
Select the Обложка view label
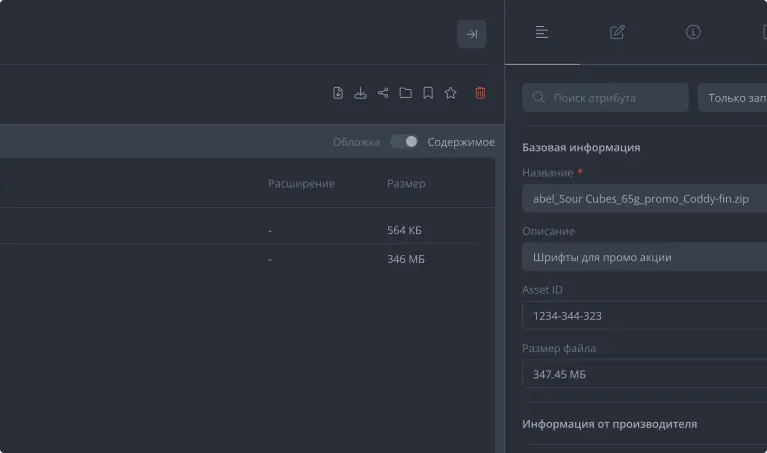[356, 142]
